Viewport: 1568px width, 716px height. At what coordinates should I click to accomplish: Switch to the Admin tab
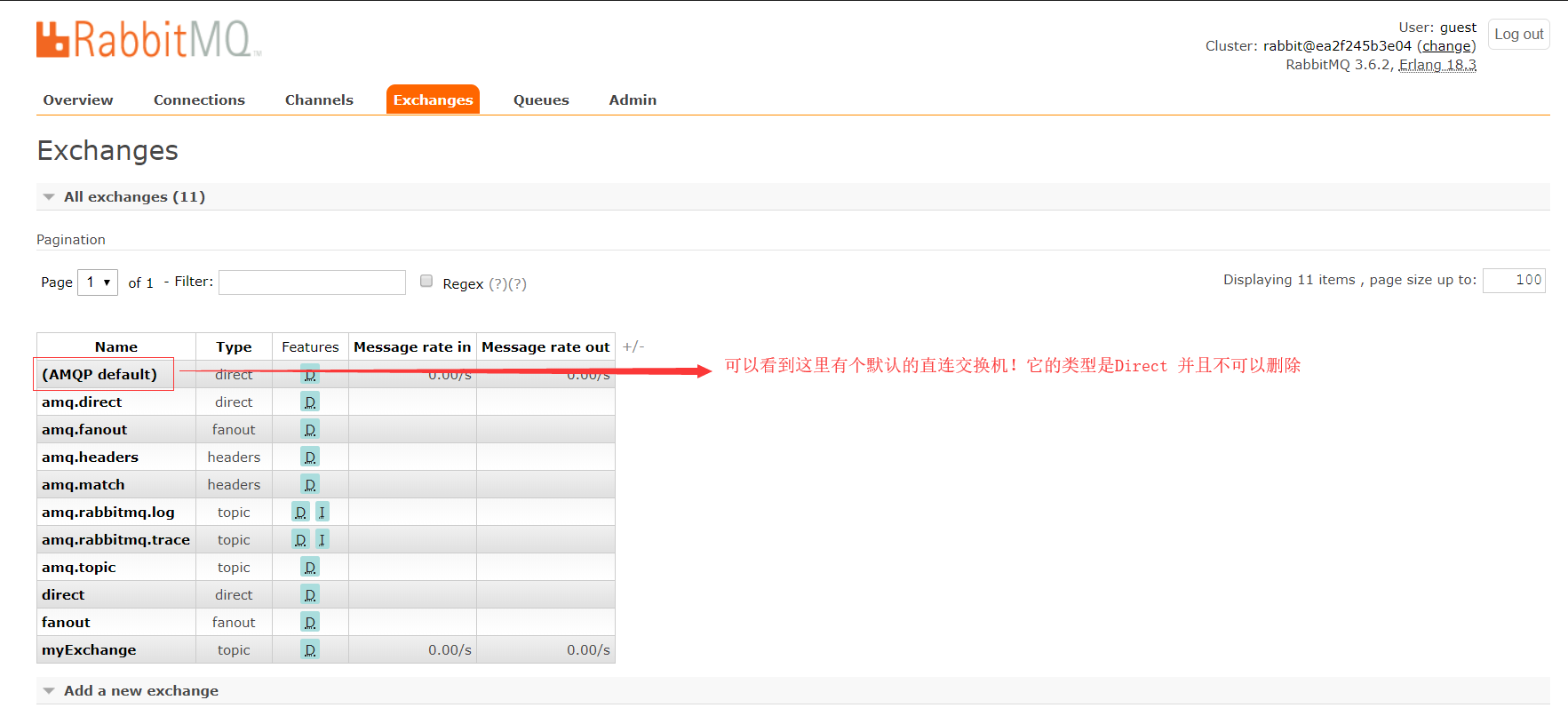633,99
